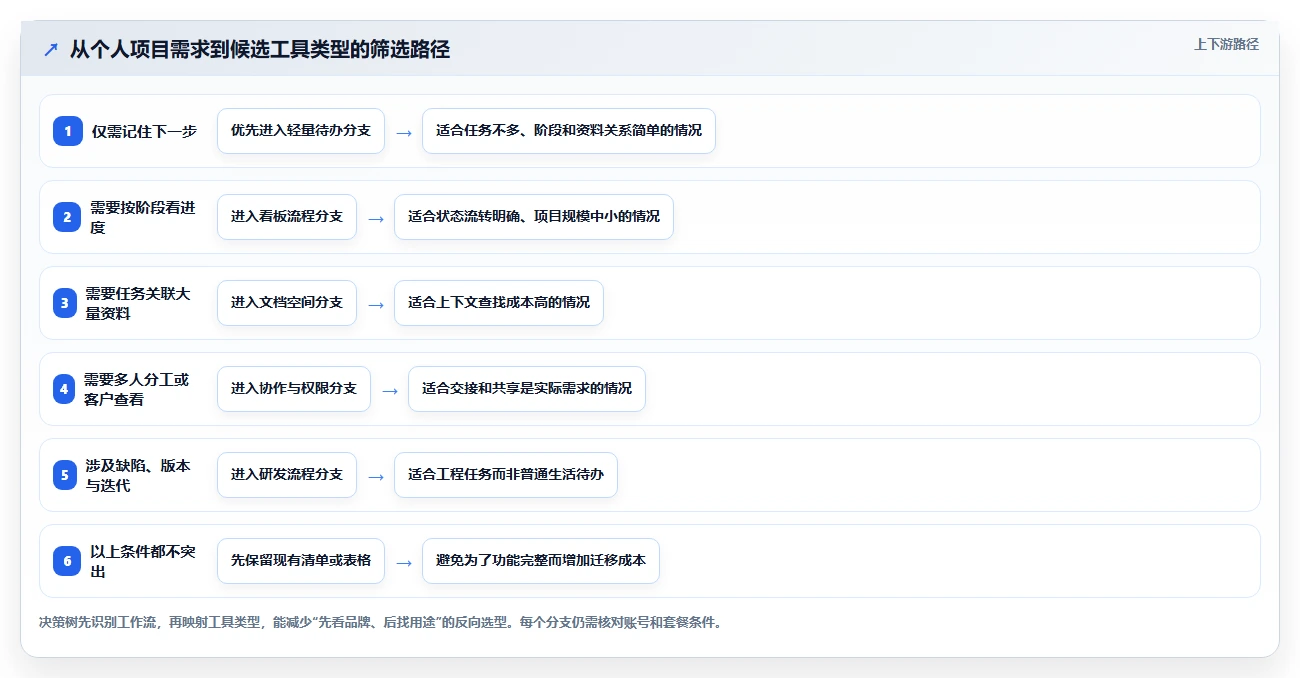Click the 适合工程任务而非普通生活待办 chip
Screen dimensions: 1300x678
click(x=506, y=475)
